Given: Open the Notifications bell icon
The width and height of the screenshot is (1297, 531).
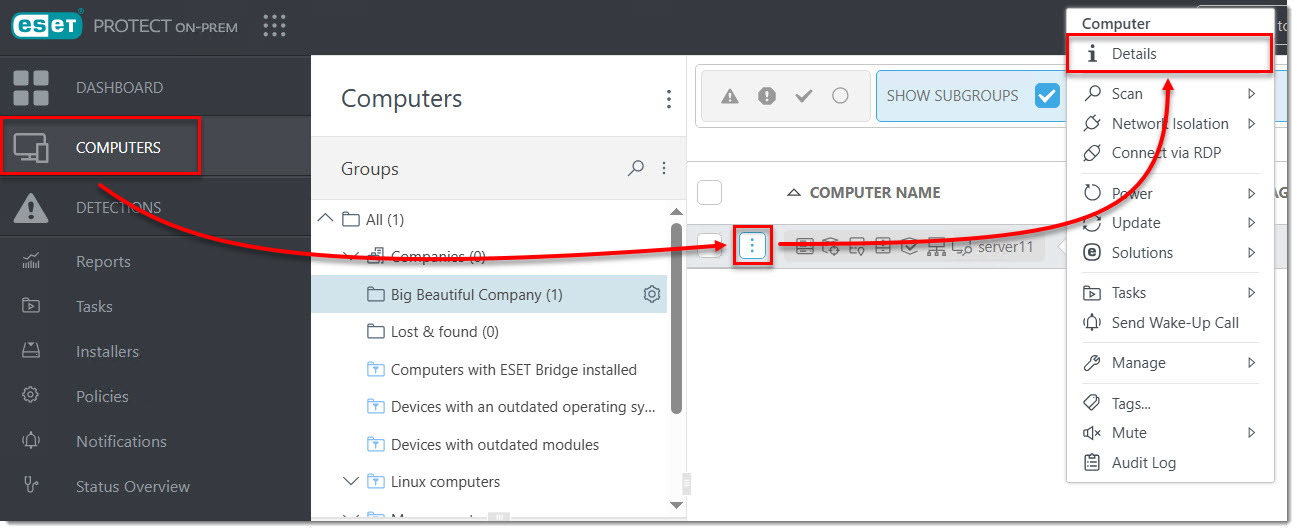Looking at the screenshot, I should click(x=31, y=442).
